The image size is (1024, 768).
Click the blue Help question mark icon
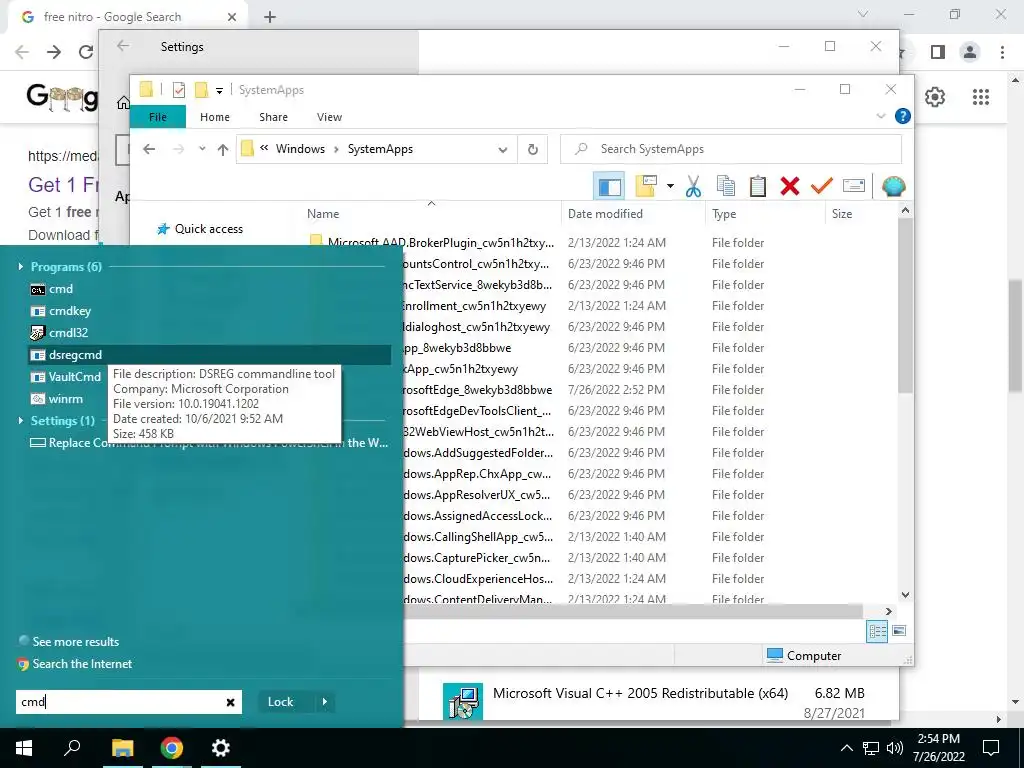[903, 116]
